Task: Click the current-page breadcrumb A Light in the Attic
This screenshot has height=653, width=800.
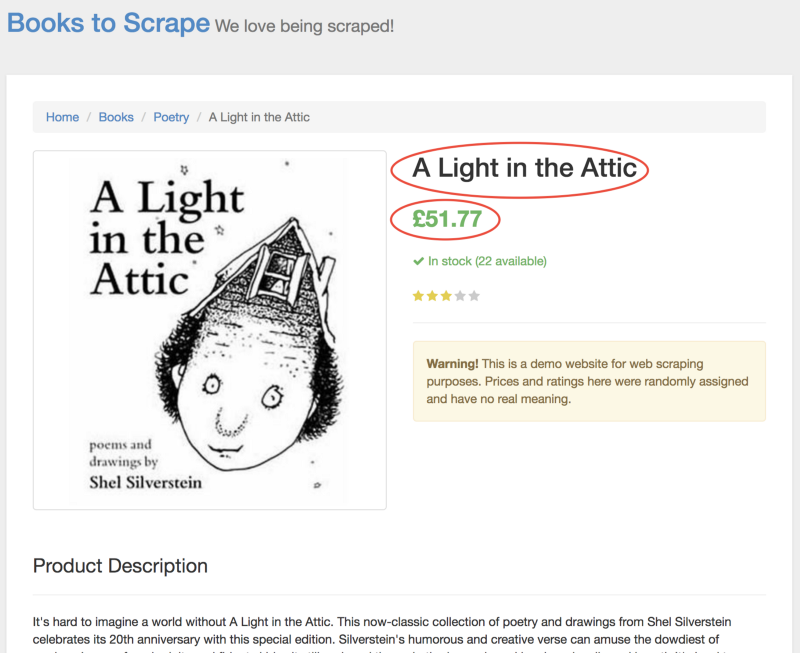Action: click(x=259, y=117)
